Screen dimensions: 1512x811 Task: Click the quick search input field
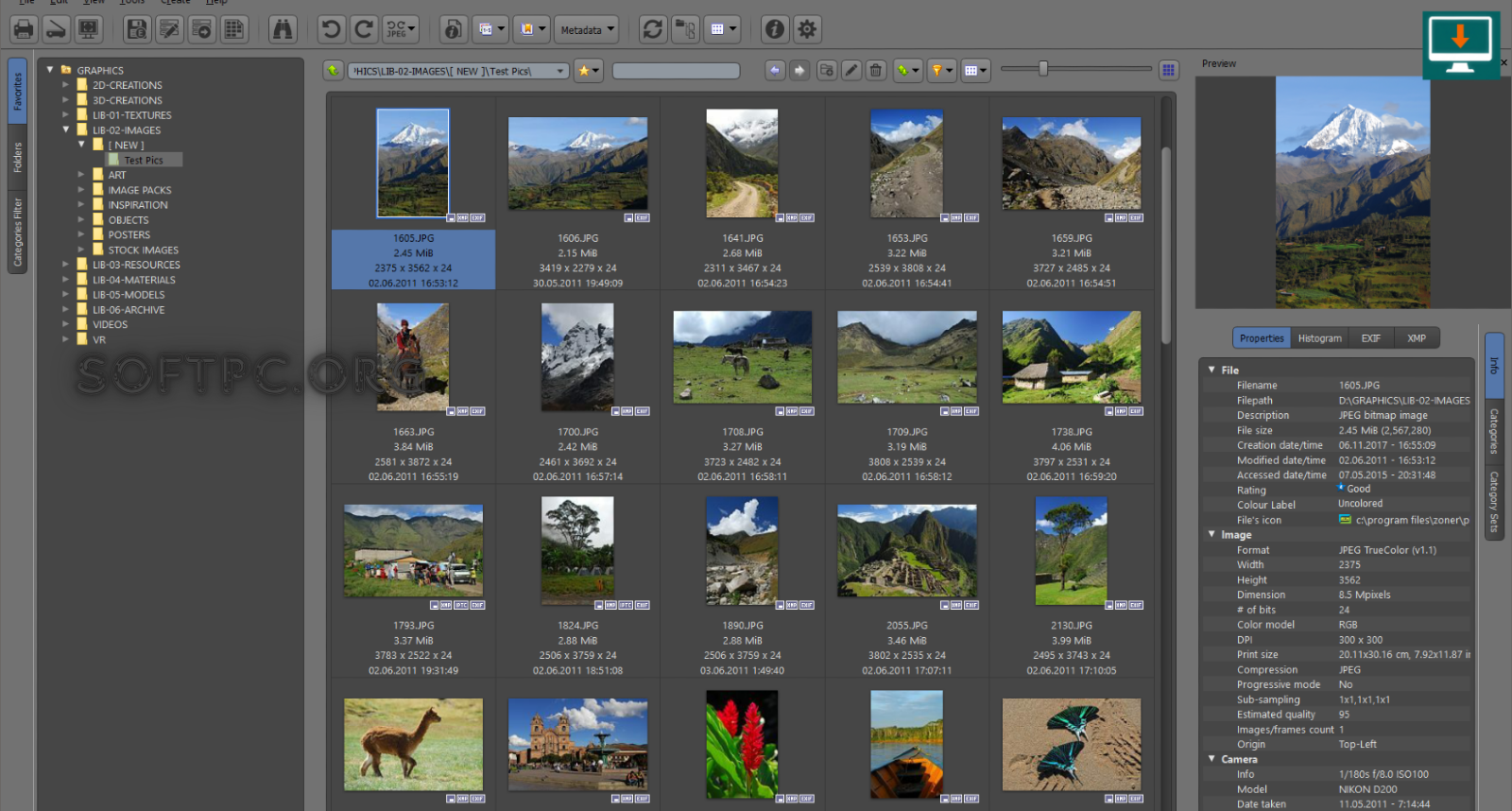click(676, 71)
